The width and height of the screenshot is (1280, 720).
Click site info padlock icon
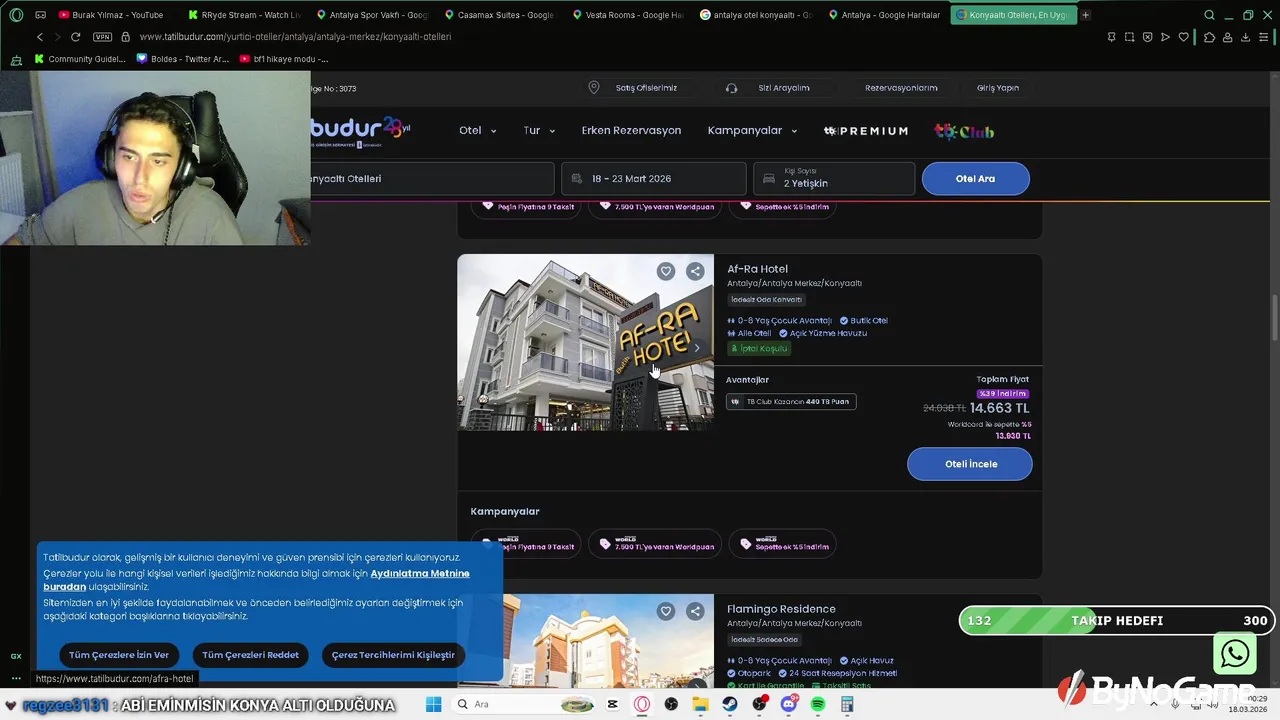point(125,37)
